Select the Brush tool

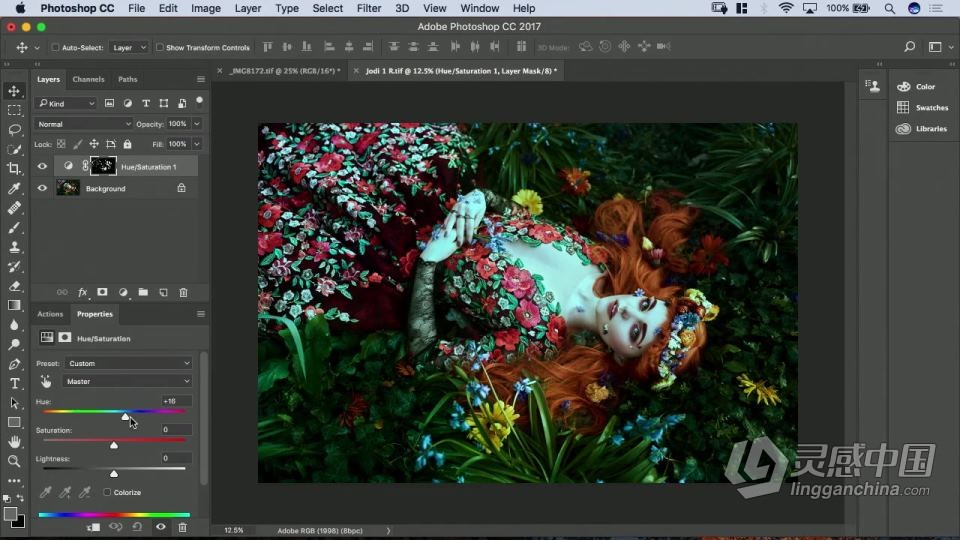click(x=14, y=227)
